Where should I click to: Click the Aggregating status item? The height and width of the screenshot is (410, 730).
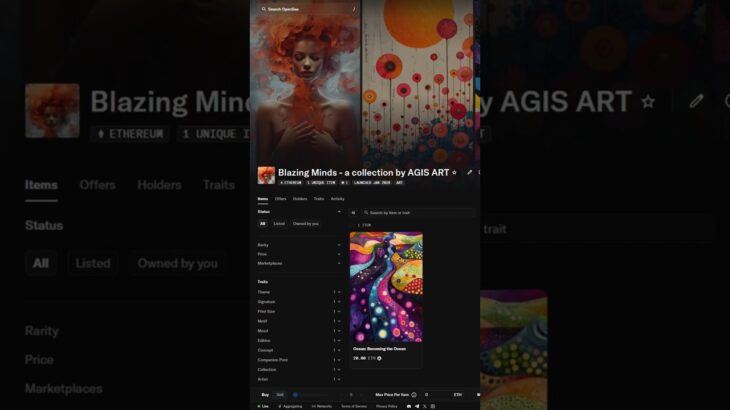pos(290,406)
